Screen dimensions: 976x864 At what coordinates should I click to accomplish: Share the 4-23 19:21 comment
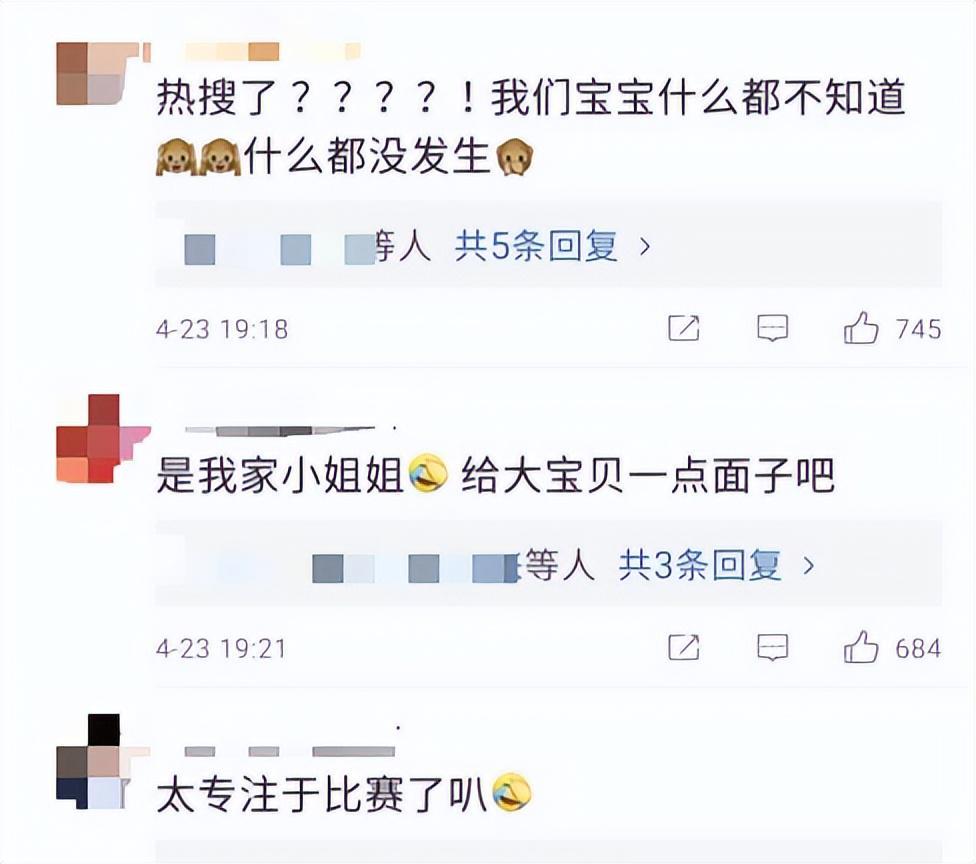click(x=683, y=647)
